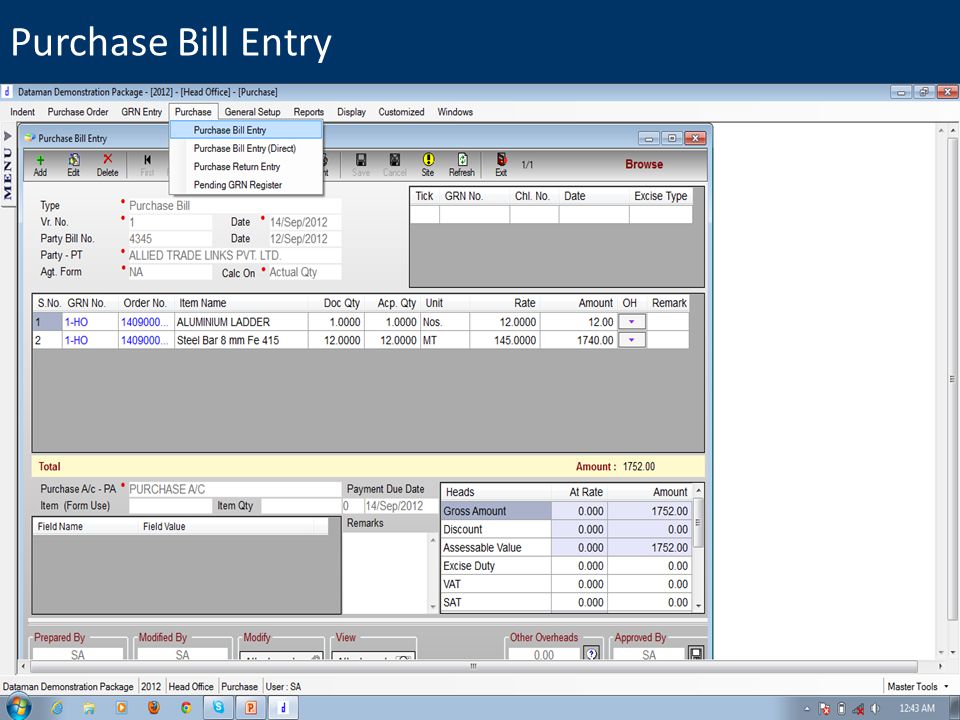Select Pending GRN Register menu item
Viewport: 960px width, 720px height.
tap(246, 185)
